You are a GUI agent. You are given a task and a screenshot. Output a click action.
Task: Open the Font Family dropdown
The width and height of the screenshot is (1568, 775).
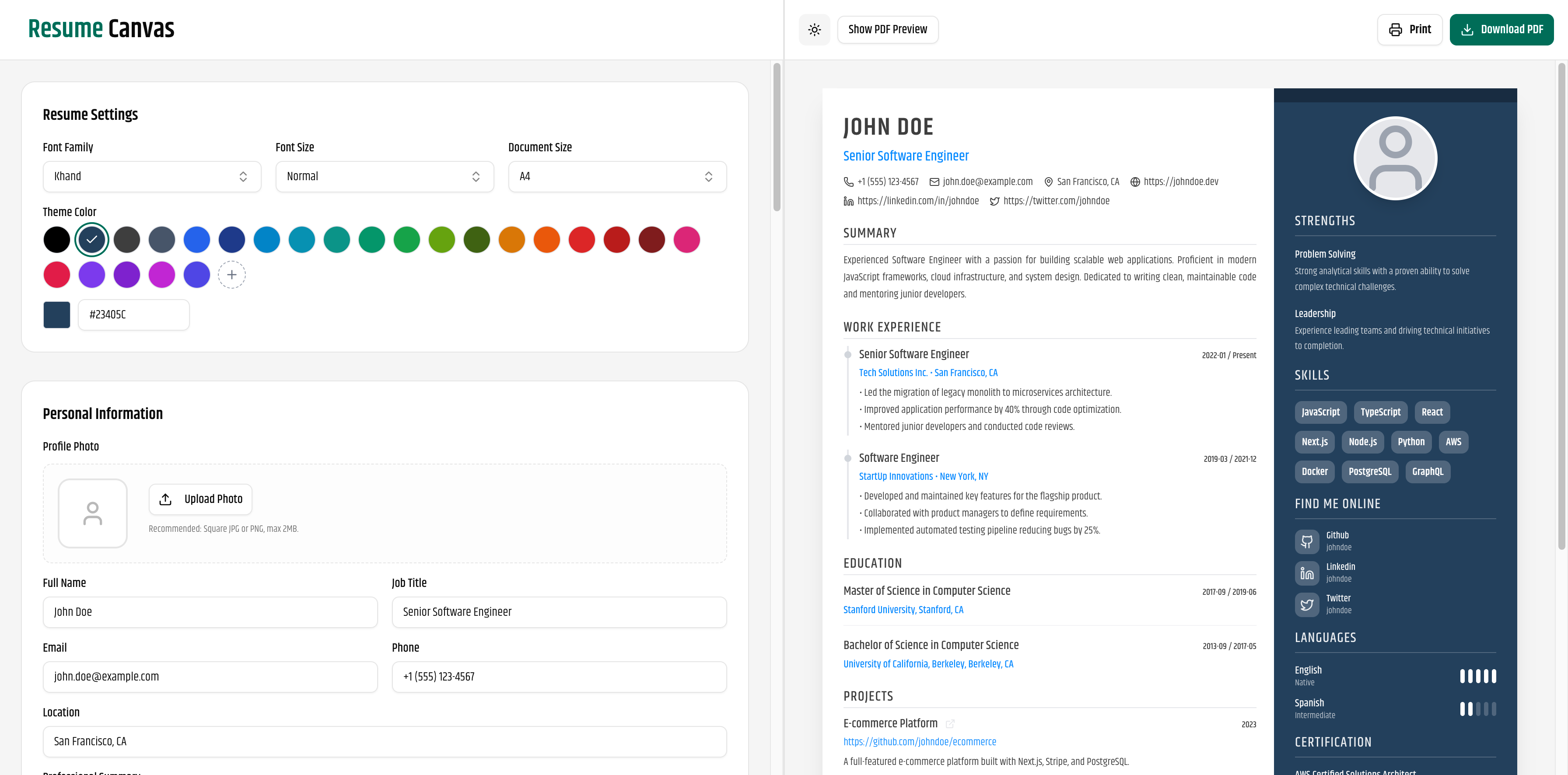pos(151,176)
